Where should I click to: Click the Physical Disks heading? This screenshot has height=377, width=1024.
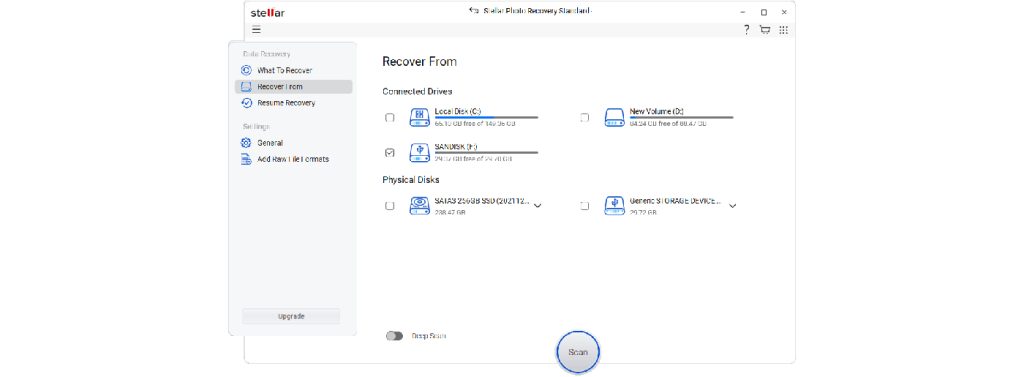coord(411,179)
